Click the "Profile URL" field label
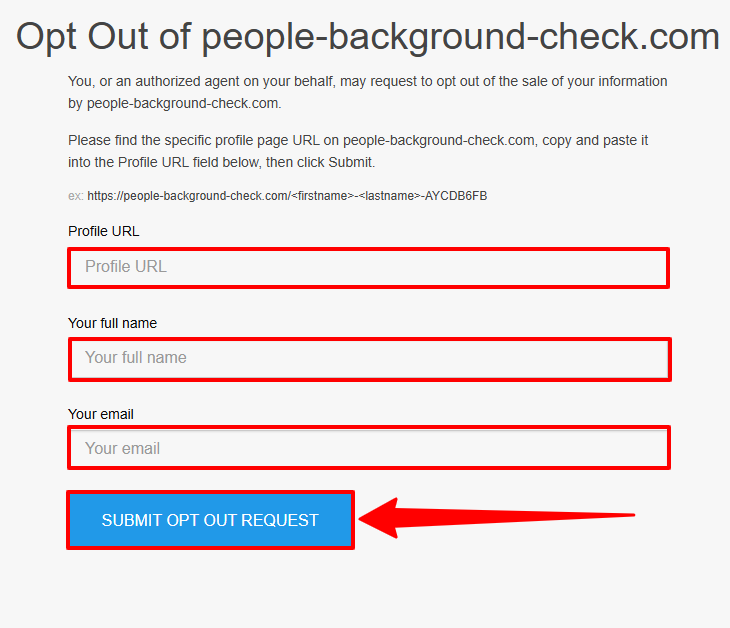This screenshot has width=730, height=628. click(x=103, y=231)
